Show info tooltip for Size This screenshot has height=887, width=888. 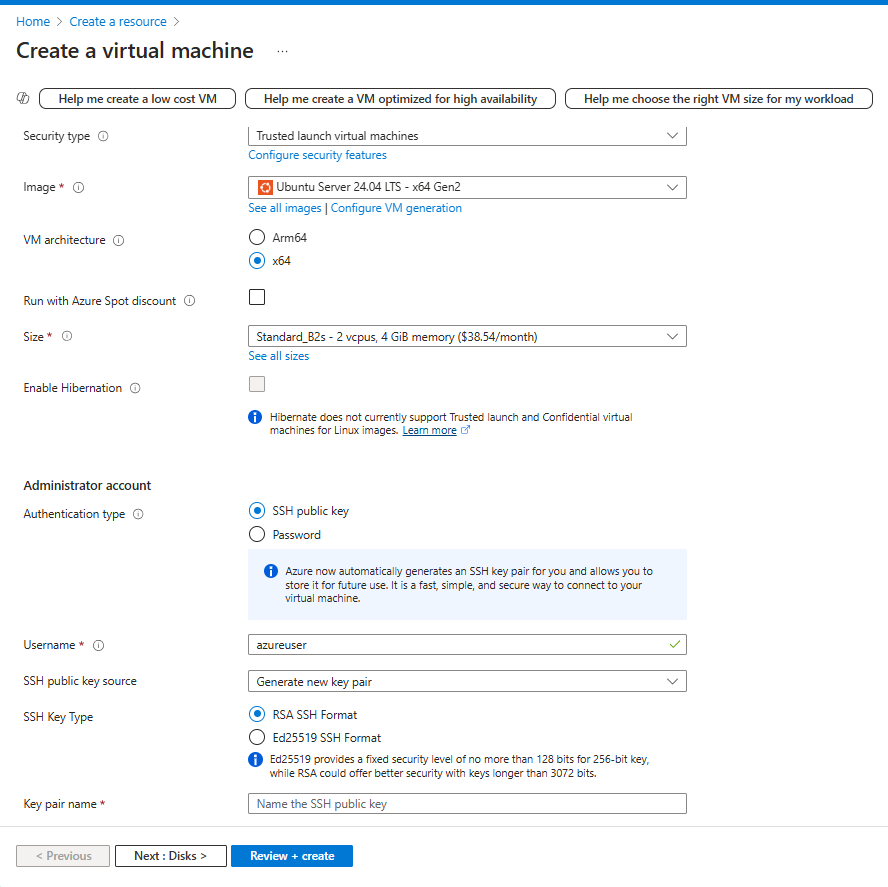pos(67,336)
